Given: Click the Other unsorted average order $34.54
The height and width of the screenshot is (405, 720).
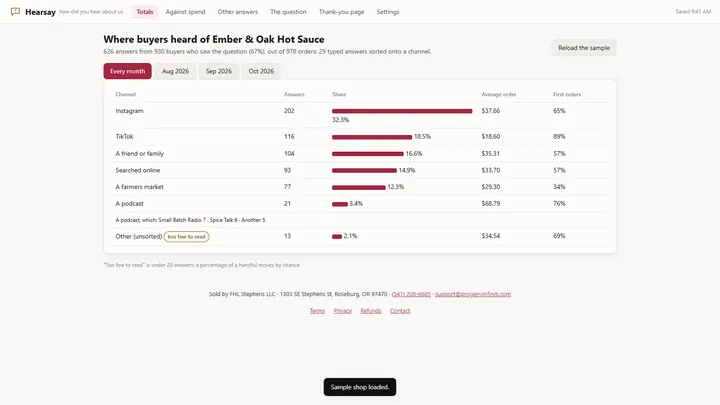Looking at the screenshot, I should point(490,236).
